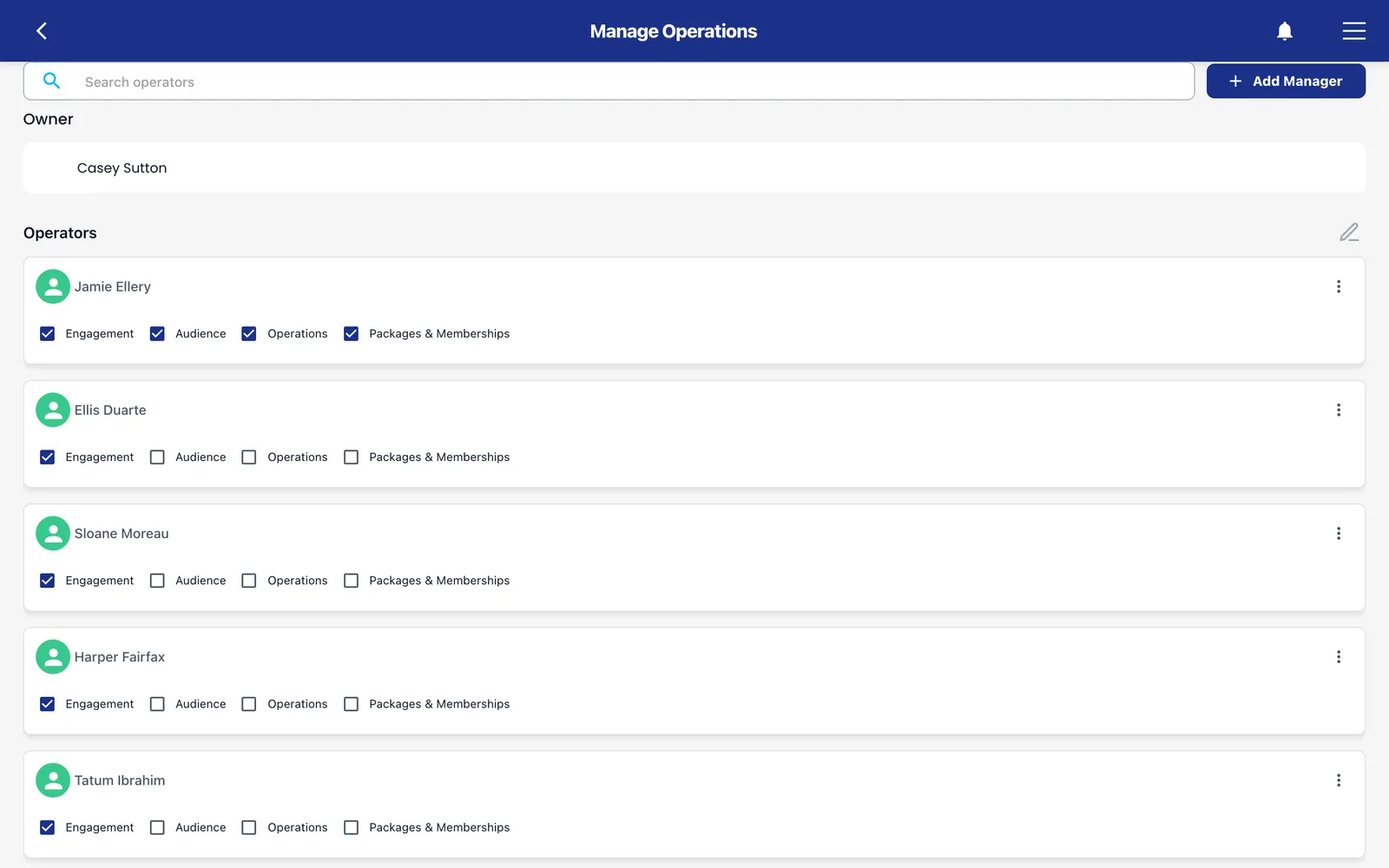The image size is (1389, 868).
Task: Focus the Search operators field
Action: tap(609, 82)
